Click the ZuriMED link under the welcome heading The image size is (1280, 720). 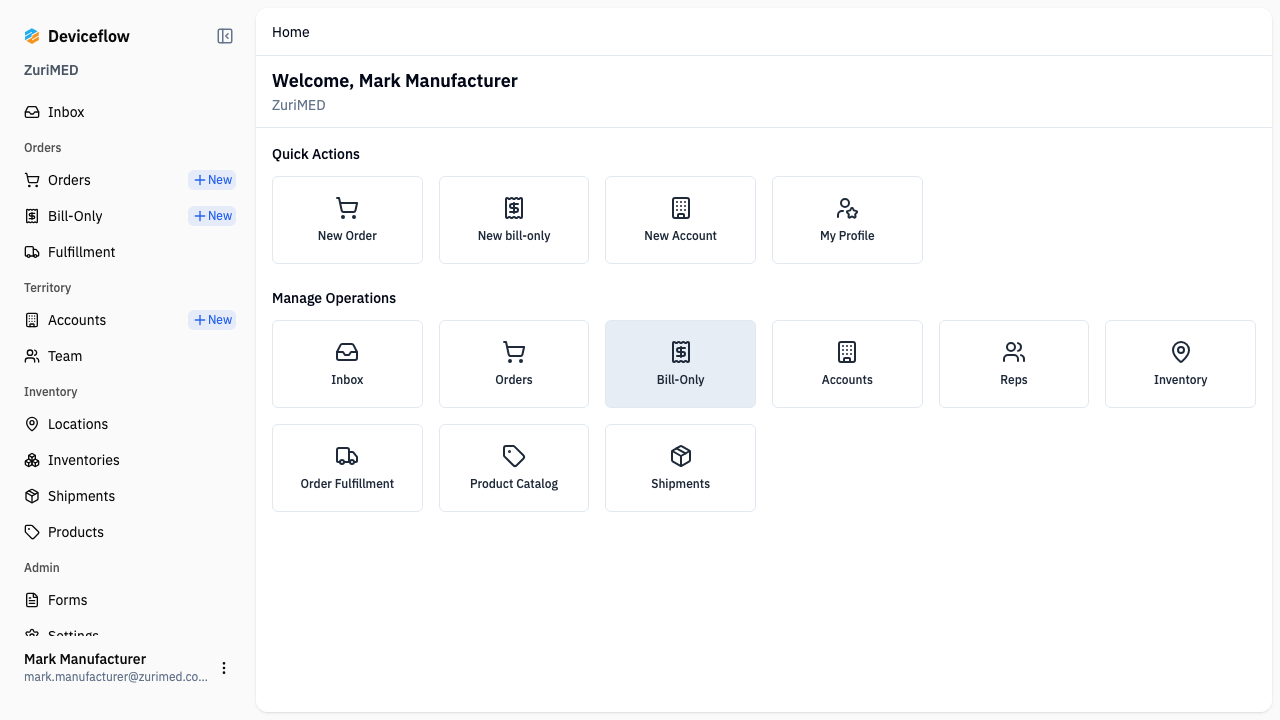298,104
